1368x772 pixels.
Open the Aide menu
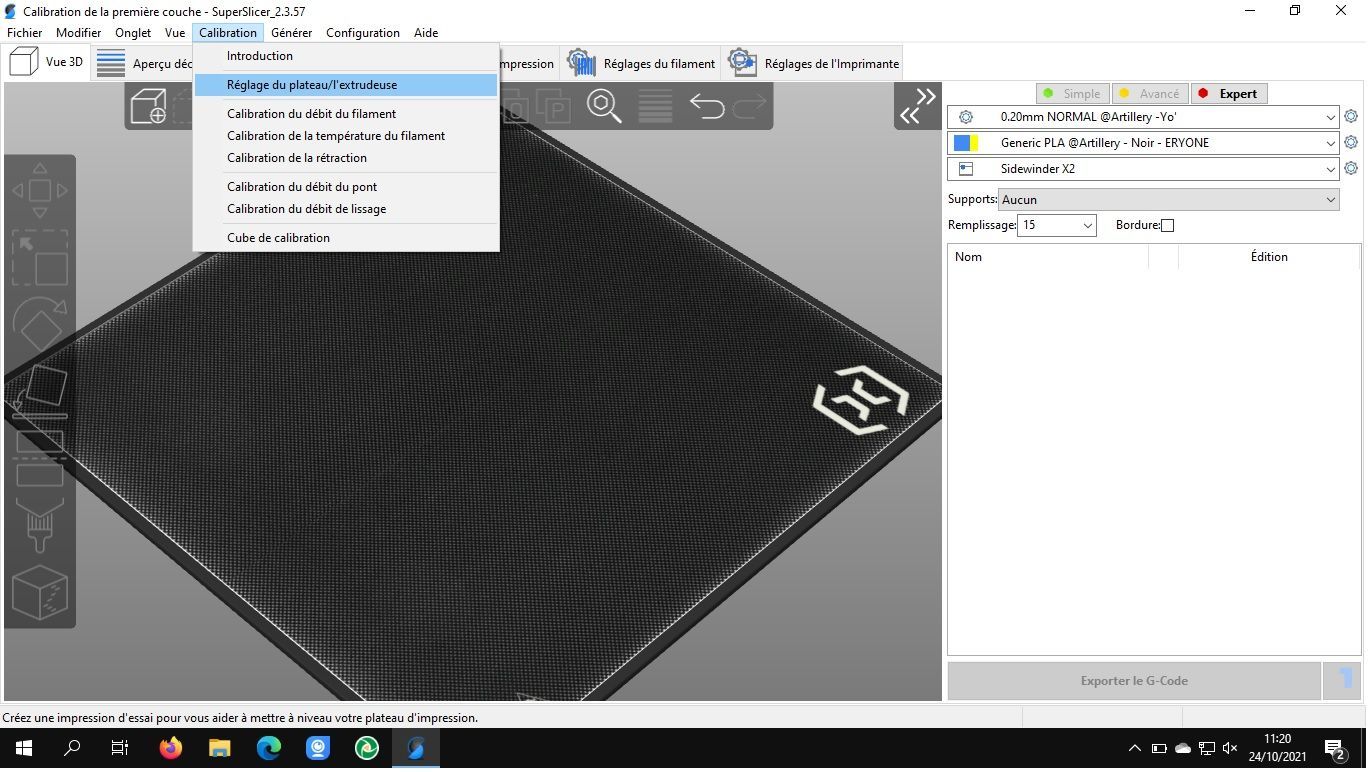click(x=426, y=33)
